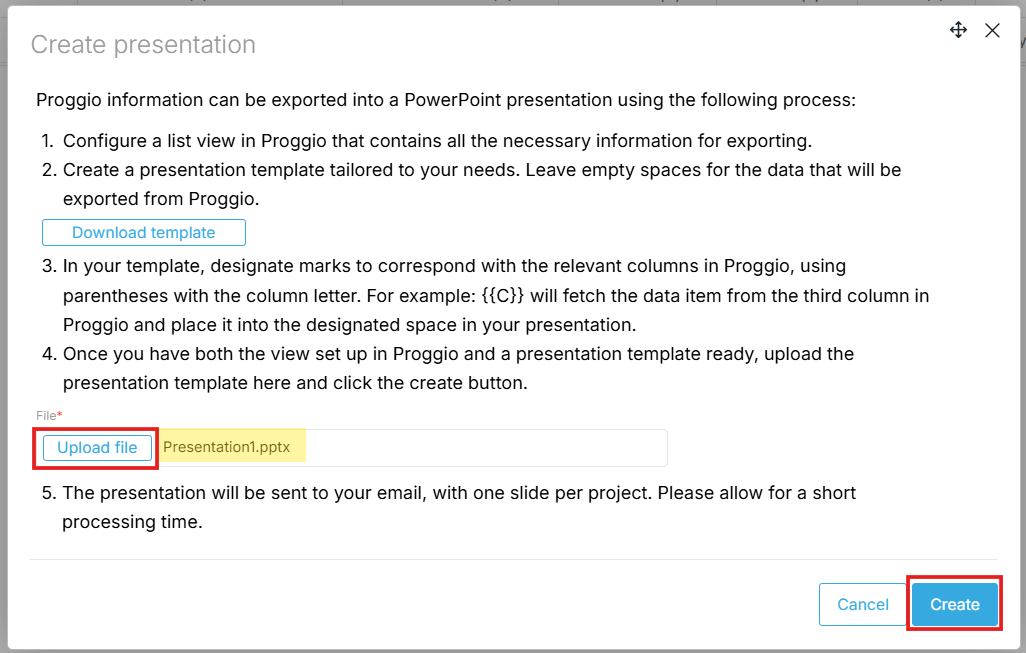
Task: Click the {{C}} example text in step 3
Action: [503, 296]
